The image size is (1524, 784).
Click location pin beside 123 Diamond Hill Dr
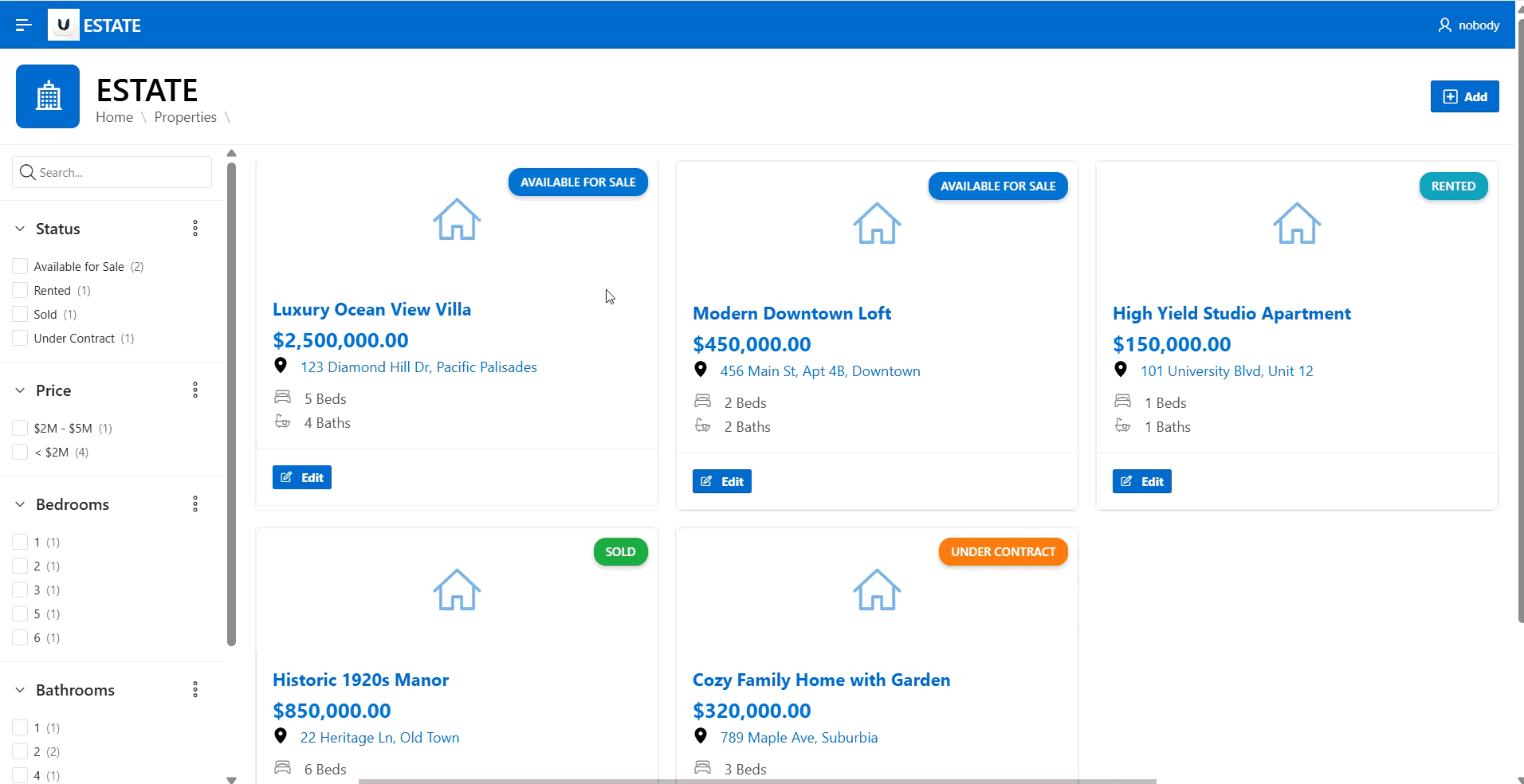point(281,366)
